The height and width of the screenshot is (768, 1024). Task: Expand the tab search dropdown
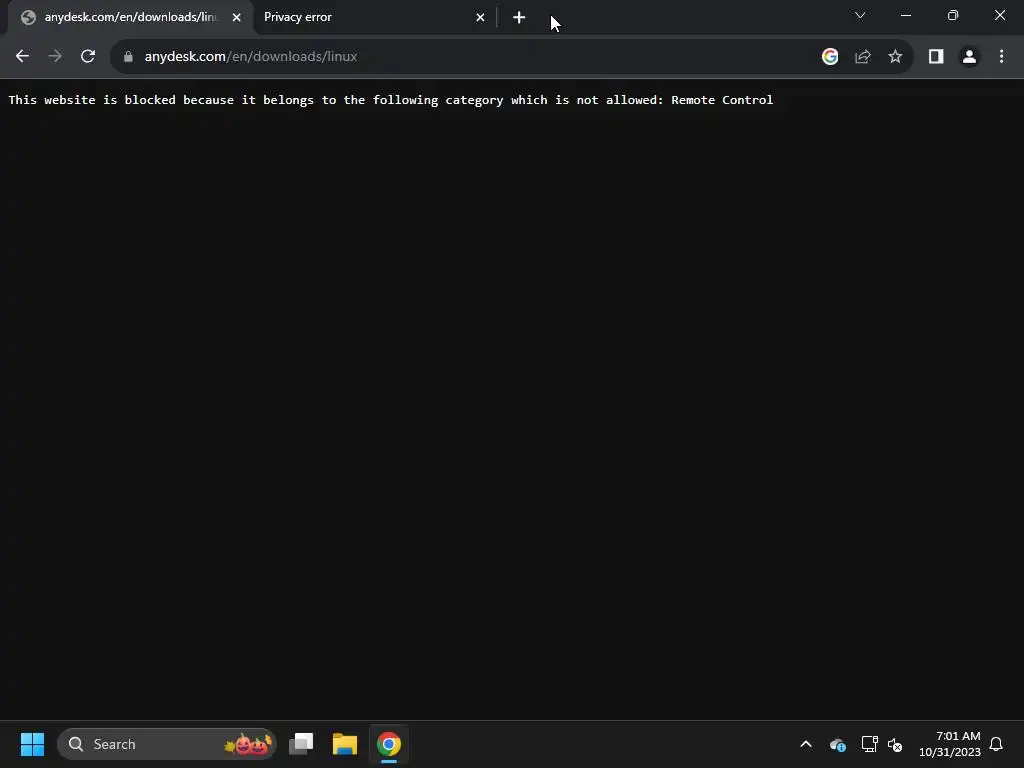click(860, 15)
